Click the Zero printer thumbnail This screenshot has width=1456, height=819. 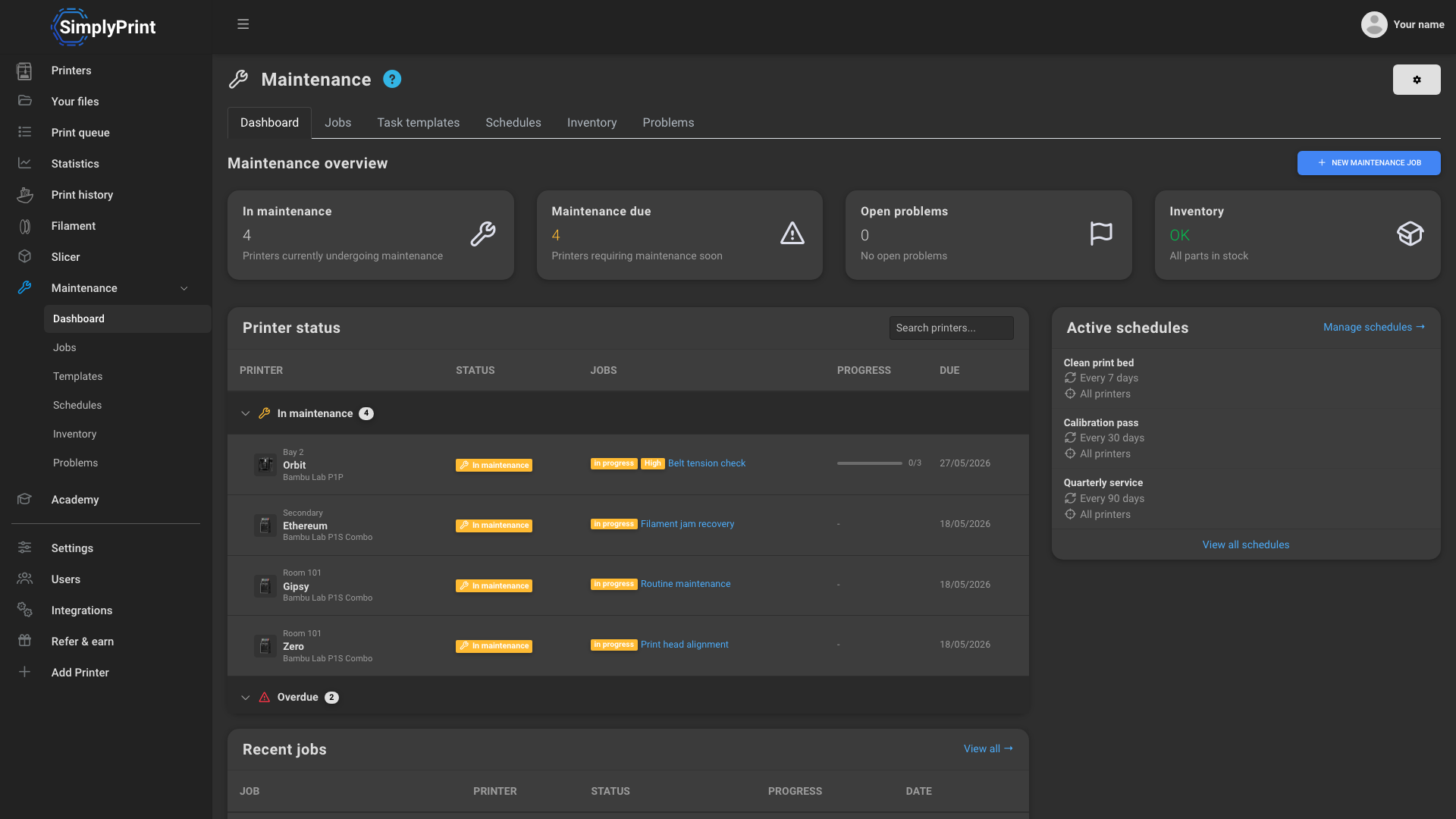coord(265,645)
